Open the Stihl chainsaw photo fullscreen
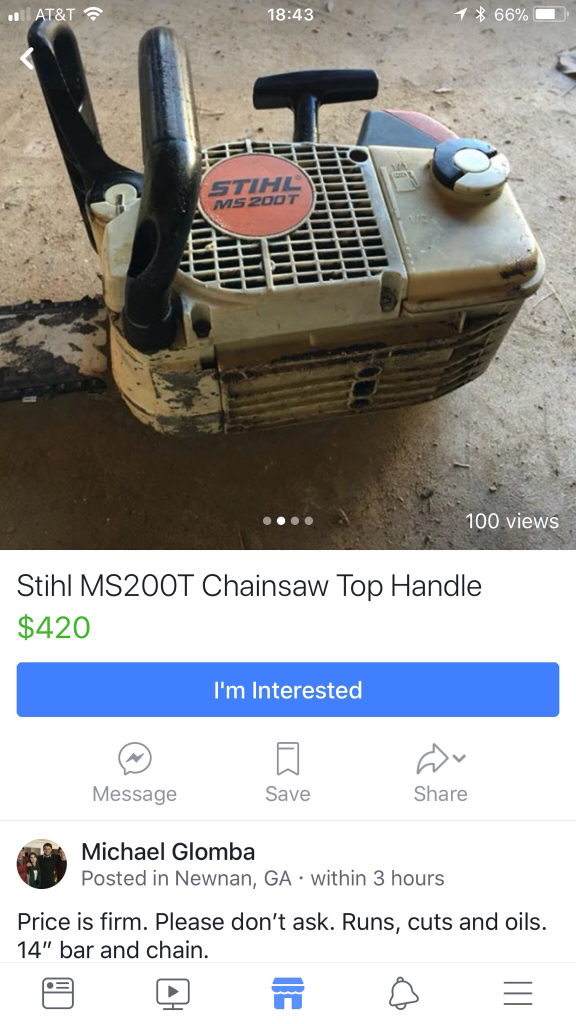Screen dimensions: 576x1024 (287, 274)
